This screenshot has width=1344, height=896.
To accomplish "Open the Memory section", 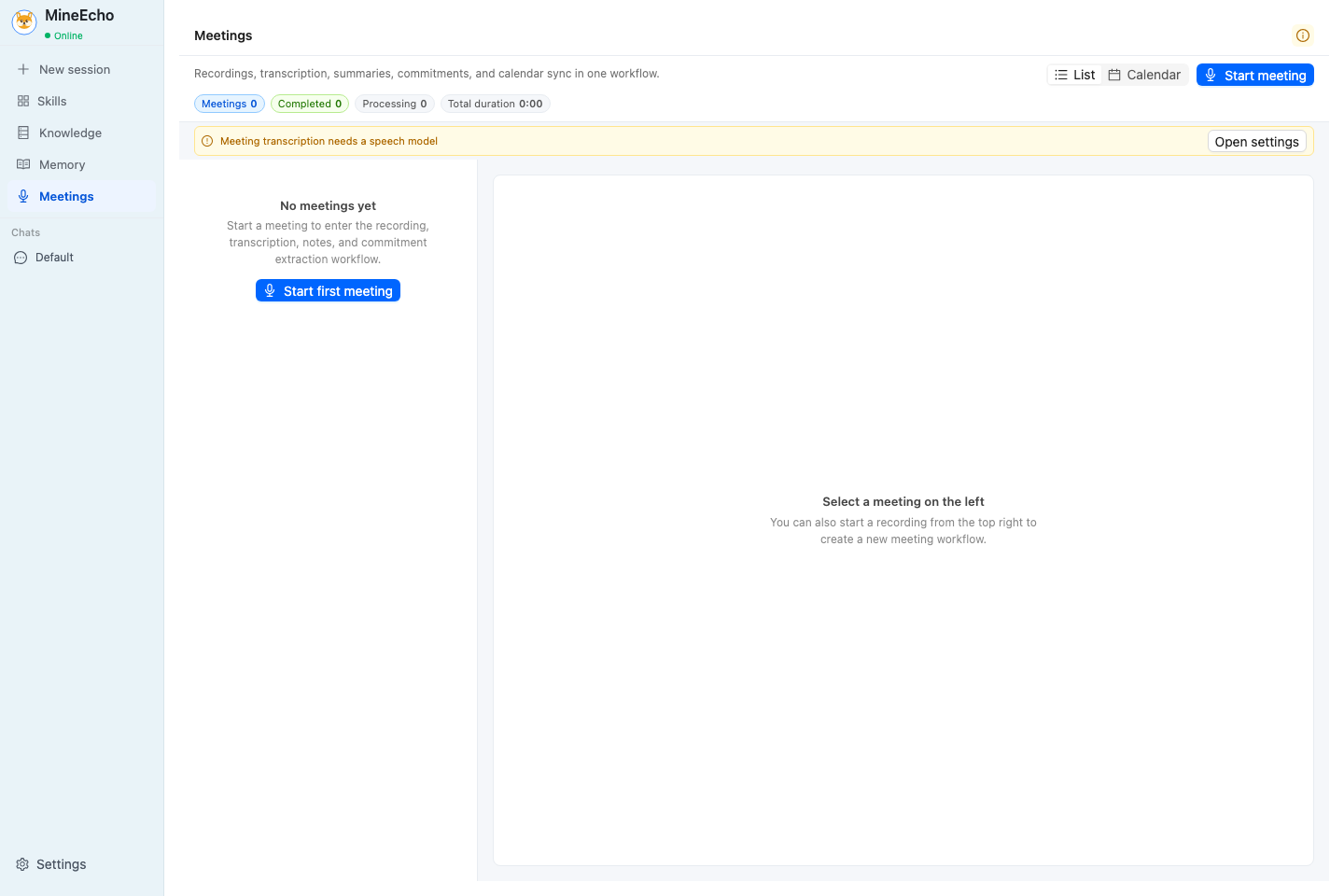I will 82,164.
